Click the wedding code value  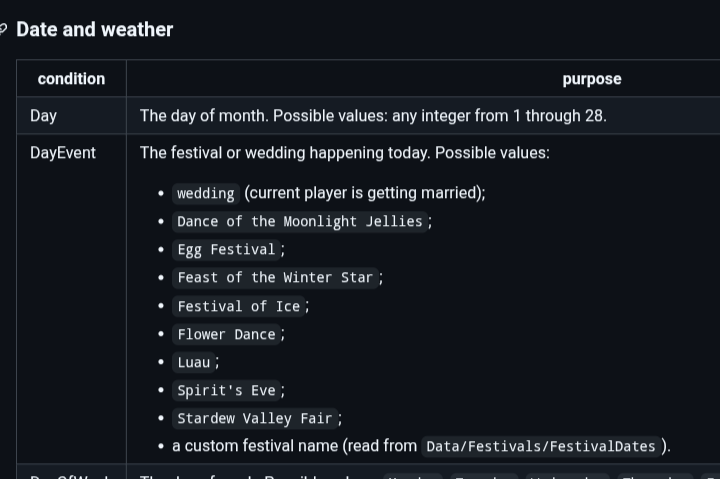(x=205, y=193)
